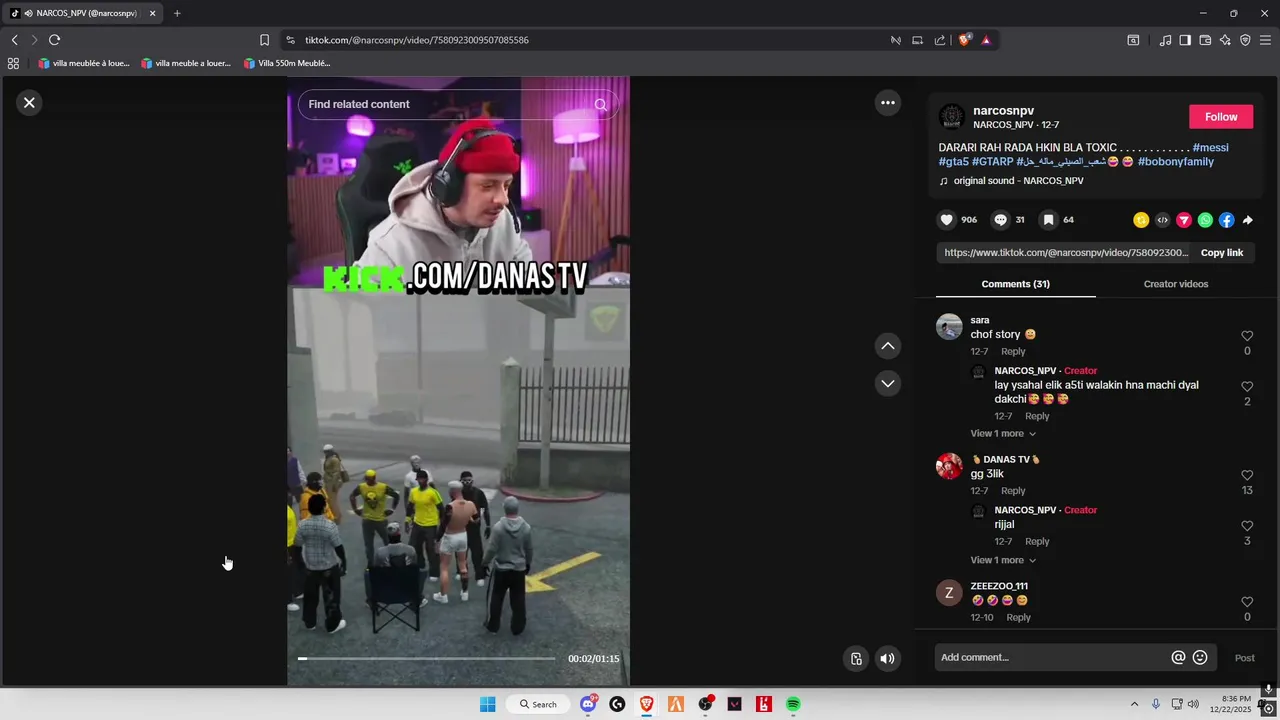1280x720 pixels.
Task: Mention a user with the @ icon
Action: point(1178,657)
